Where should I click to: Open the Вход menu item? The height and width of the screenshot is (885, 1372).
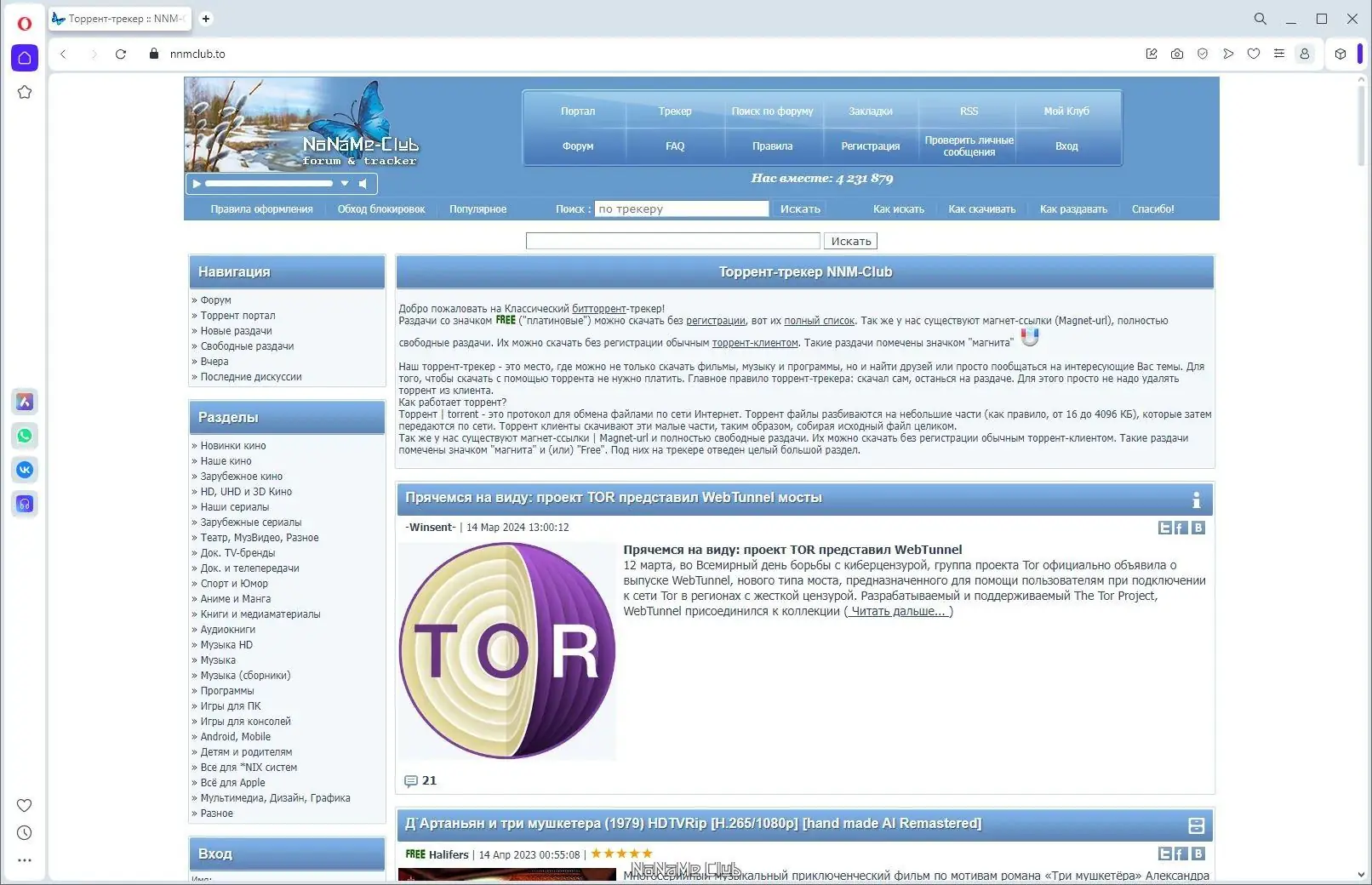(1066, 146)
